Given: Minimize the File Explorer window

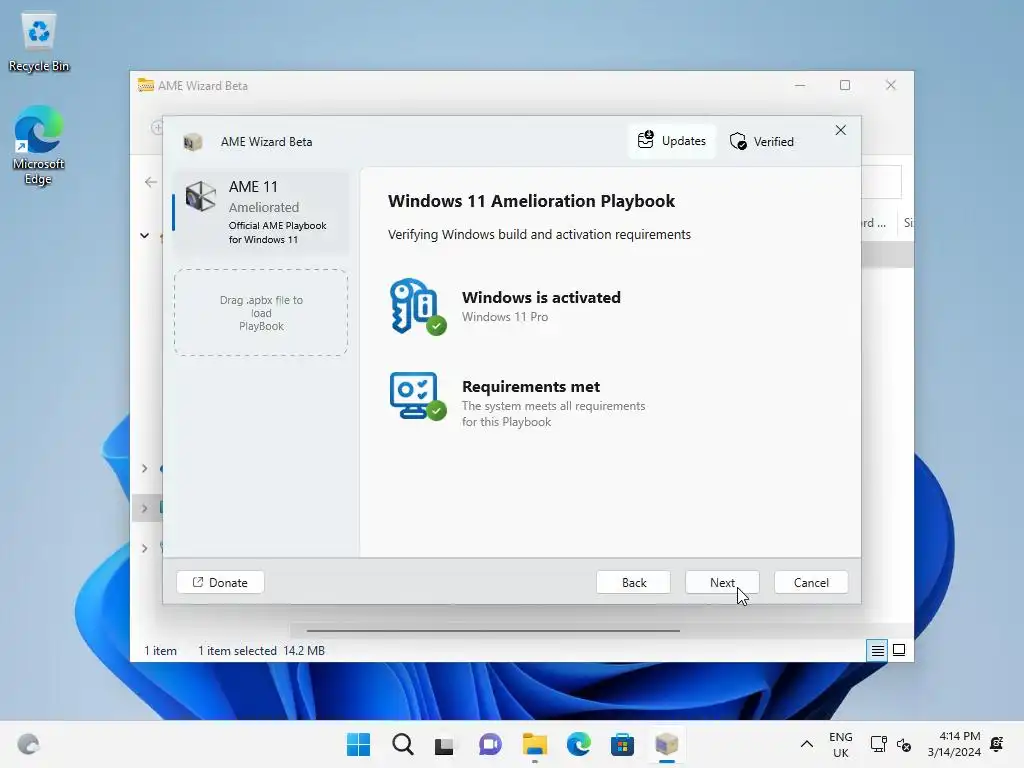Looking at the screenshot, I should click(x=800, y=86).
